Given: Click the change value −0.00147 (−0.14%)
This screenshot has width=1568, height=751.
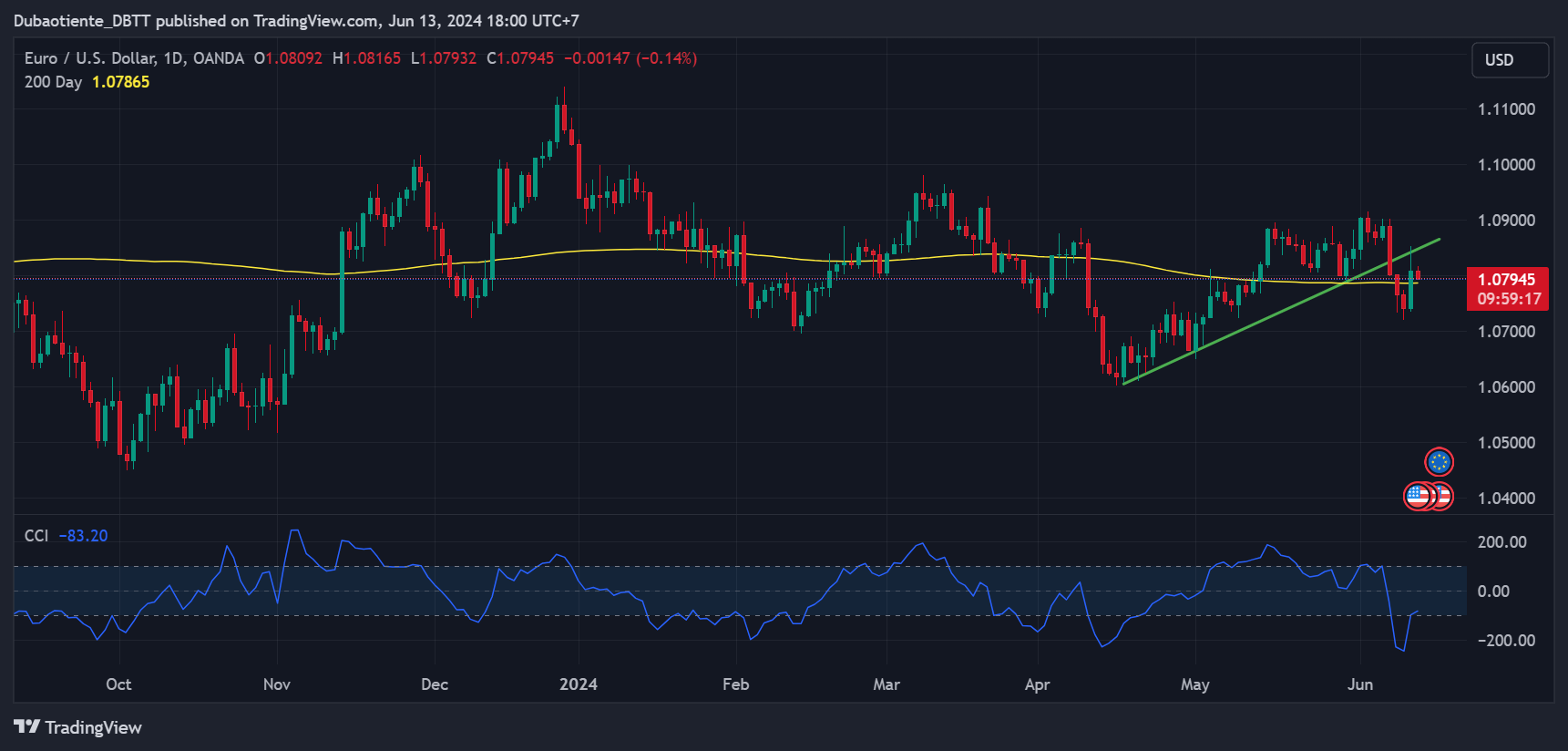Looking at the screenshot, I should pos(630,58).
